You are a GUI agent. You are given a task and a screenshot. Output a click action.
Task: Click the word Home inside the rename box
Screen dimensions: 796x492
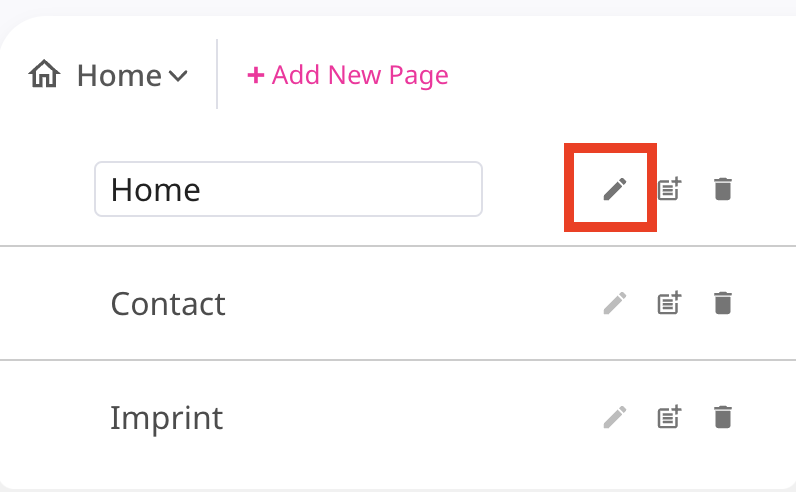click(156, 189)
